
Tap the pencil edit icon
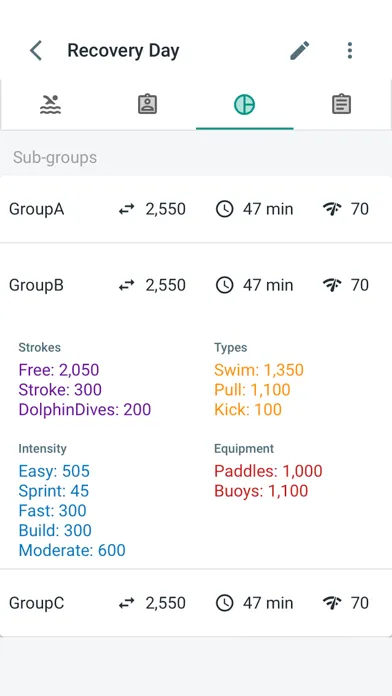pyautogui.click(x=300, y=51)
